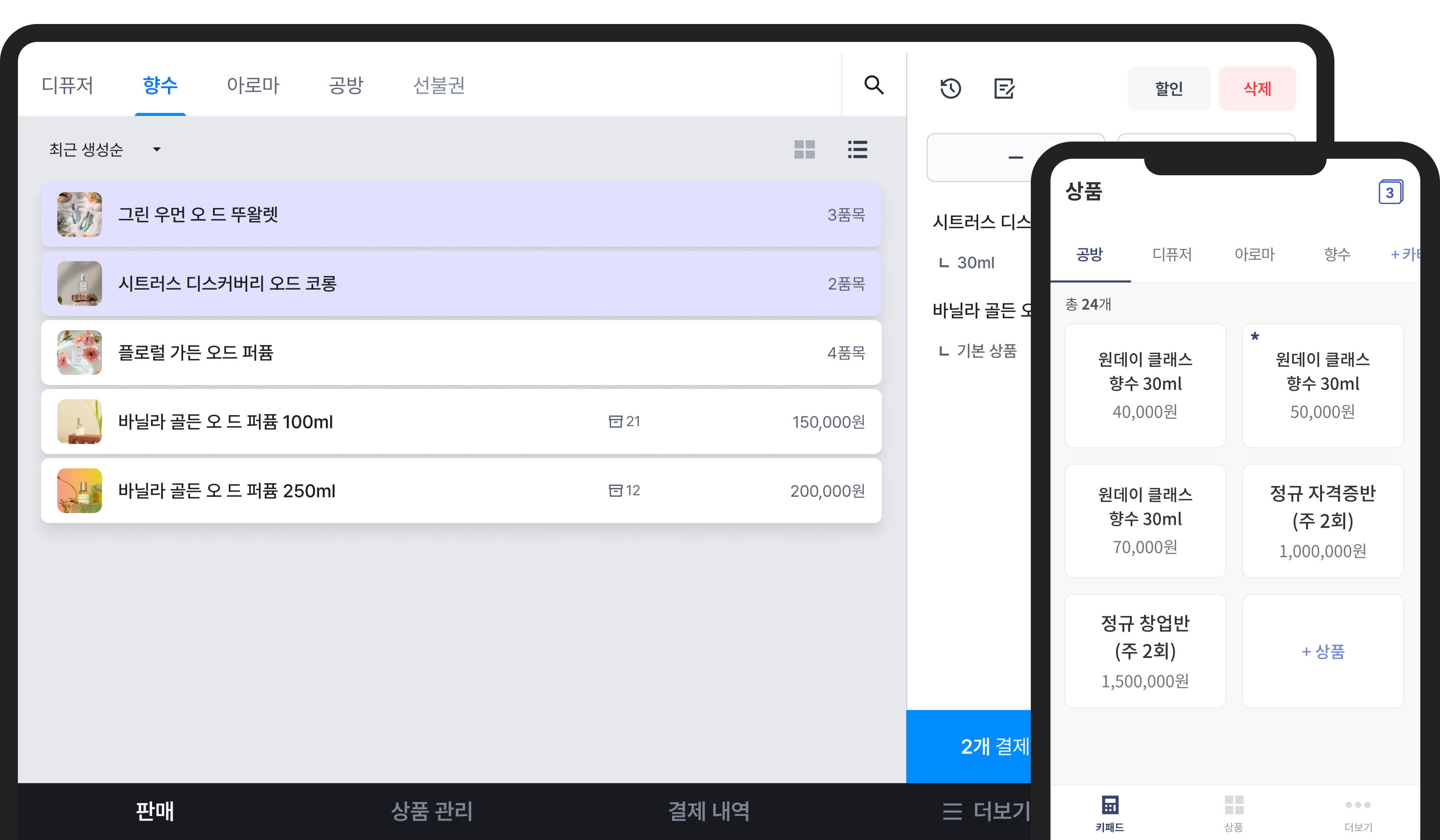Click the 할인 discount button

pyautogui.click(x=1168, y=88)
